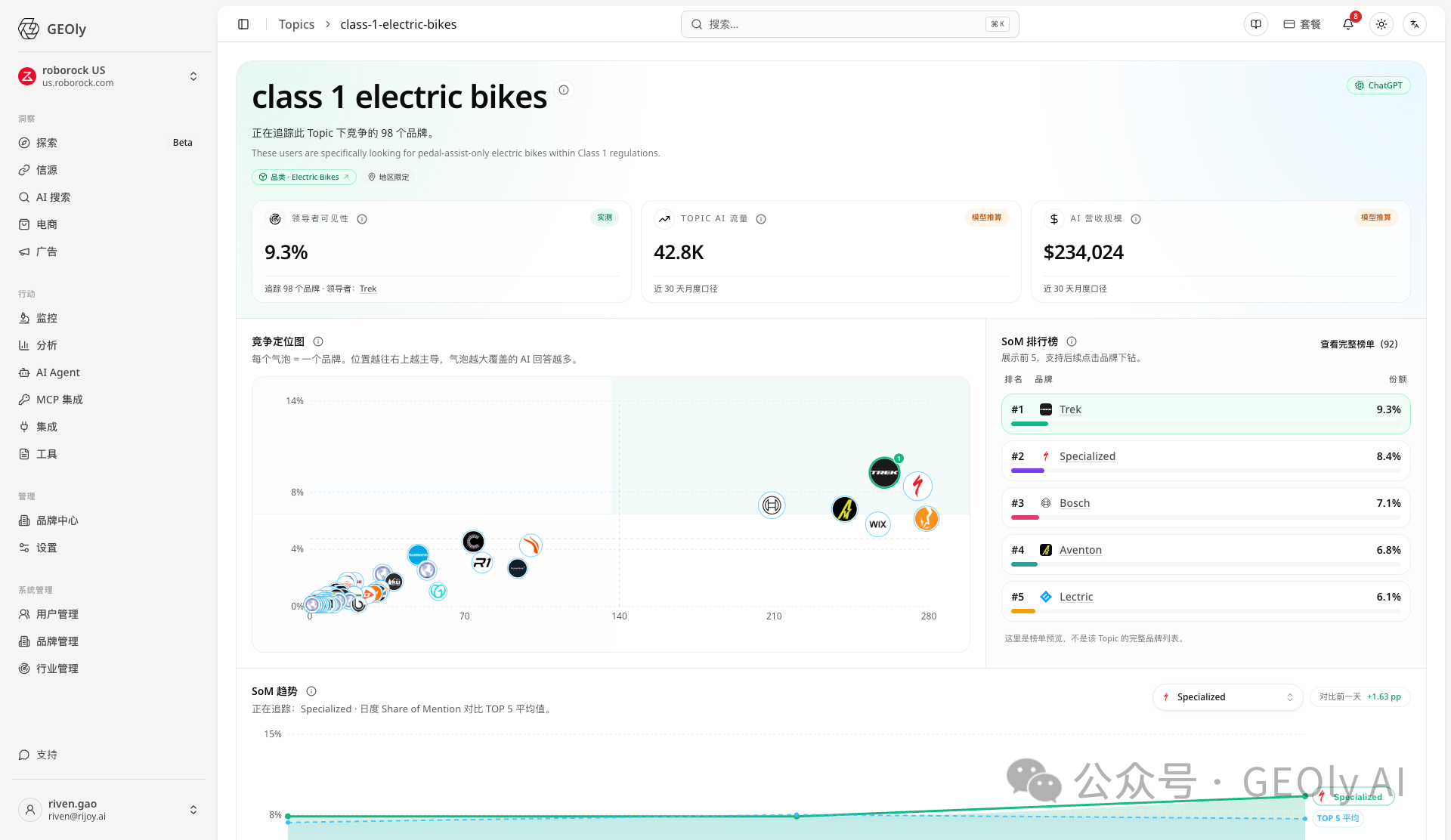Select the Shimano blue bubble on chart
Viewport: 1451px width, 840px height.
click(418, 555)
